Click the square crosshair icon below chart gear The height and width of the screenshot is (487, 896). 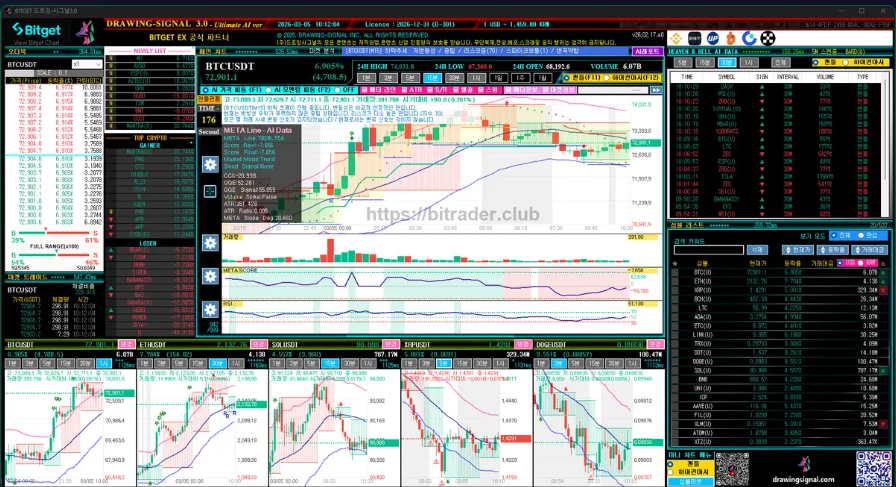[210, 191]
